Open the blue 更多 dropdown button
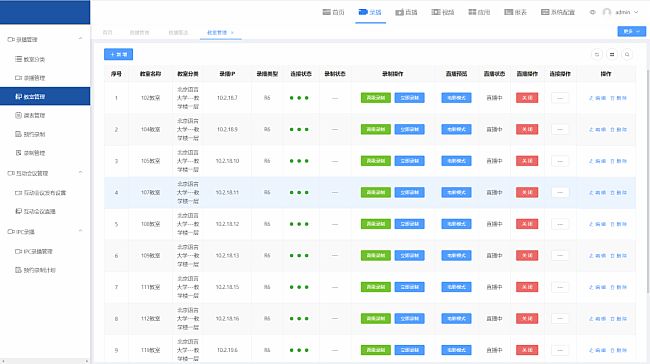 (631, 32)
